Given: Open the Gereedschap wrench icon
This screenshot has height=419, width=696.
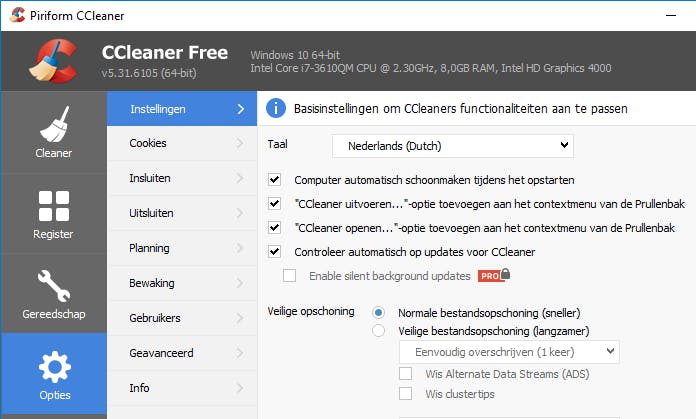Looking at the screenshot, I should point(54,286).
